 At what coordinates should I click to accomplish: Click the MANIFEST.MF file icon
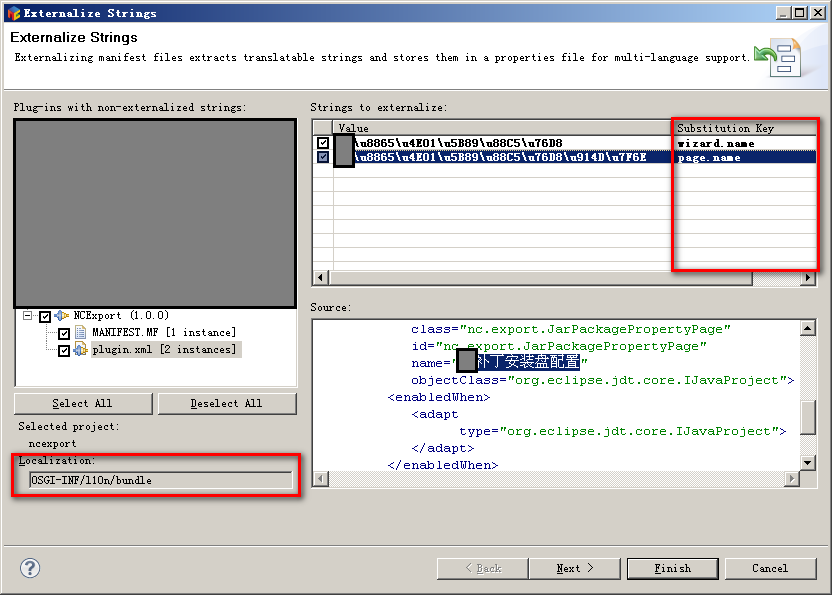(81, 333)
